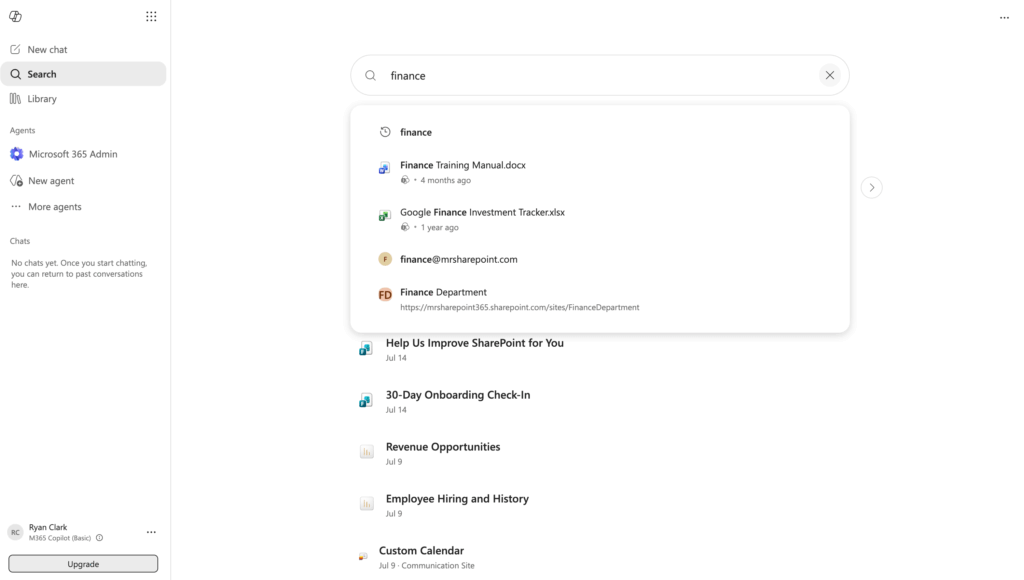Viewport: 1024px width, 580px height.
Task: Open 30-Day Onboarding Check-In result
Action: tap(458, 395)
